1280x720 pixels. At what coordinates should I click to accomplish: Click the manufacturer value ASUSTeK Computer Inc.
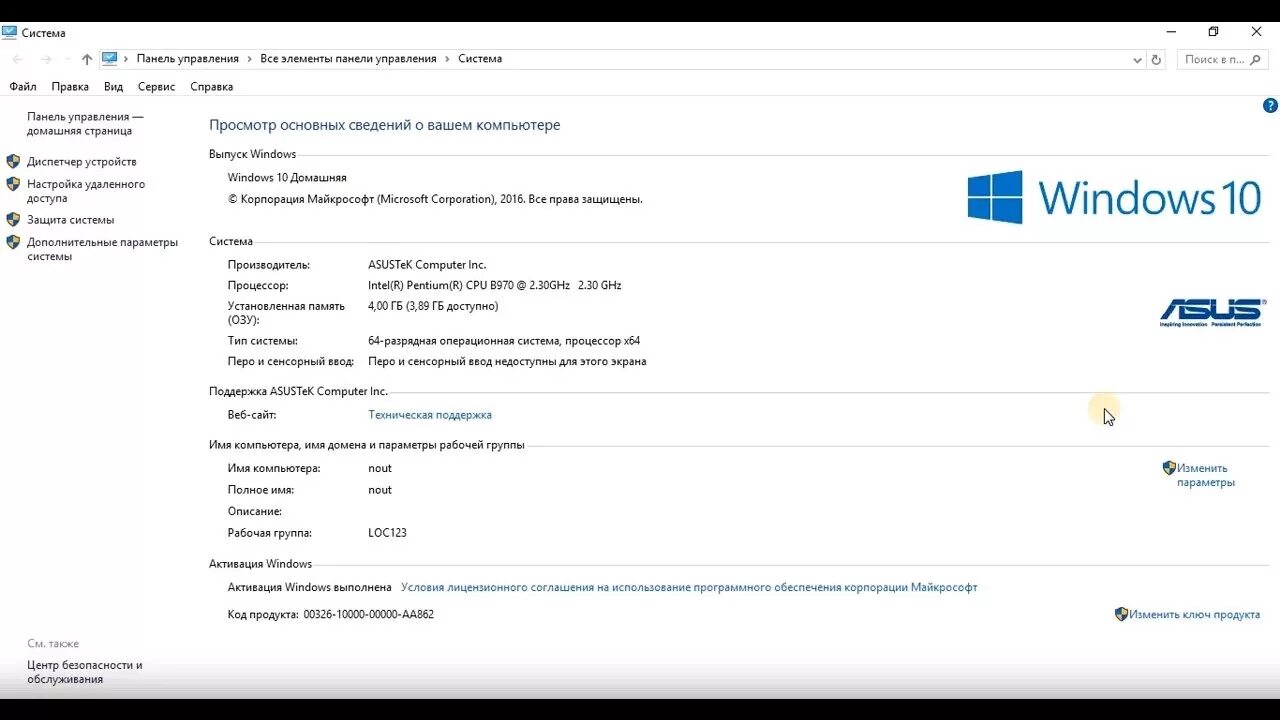click(x=427, y=265)
